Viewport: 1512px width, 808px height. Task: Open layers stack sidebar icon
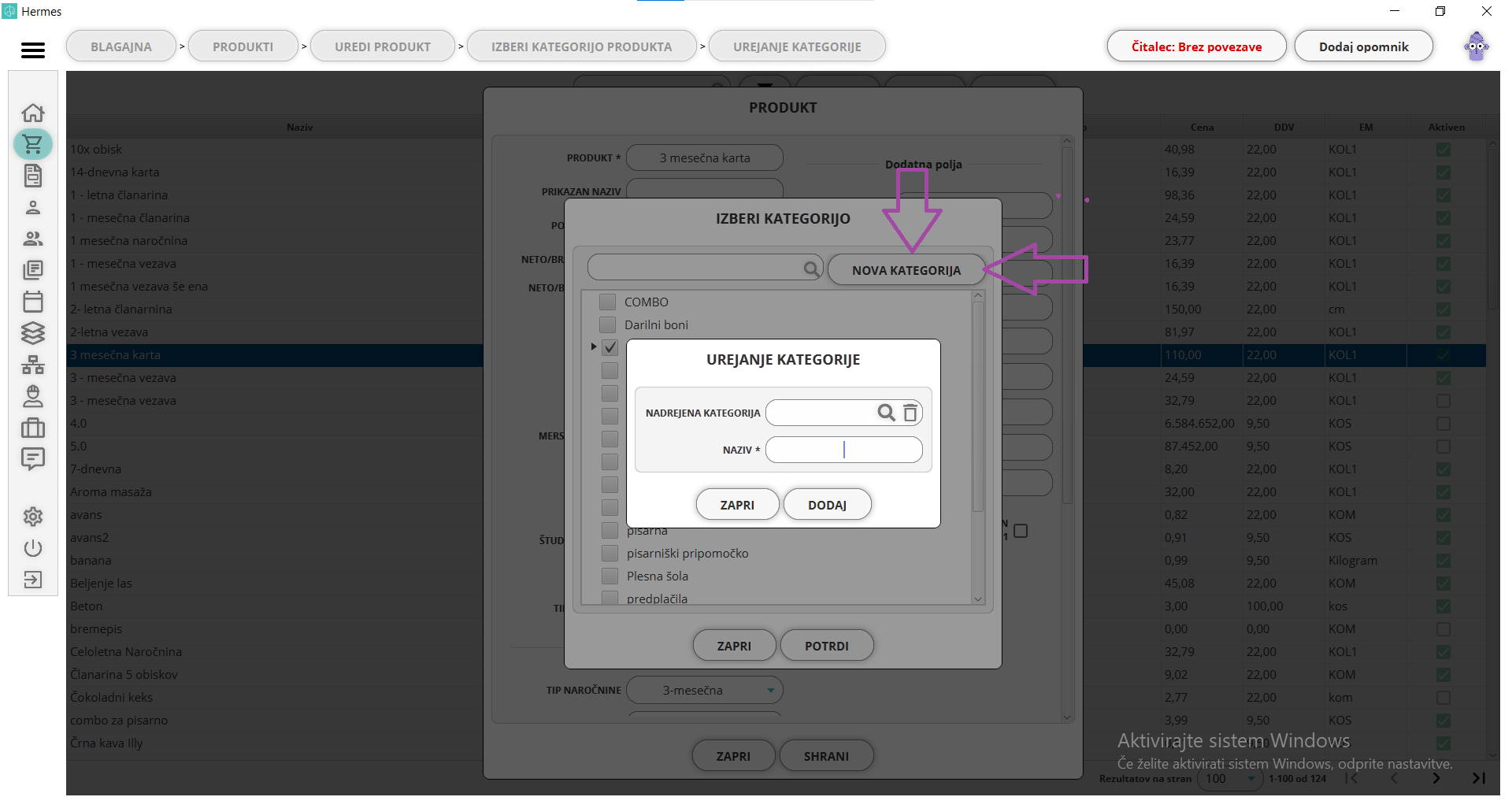[x=33, y=333]
